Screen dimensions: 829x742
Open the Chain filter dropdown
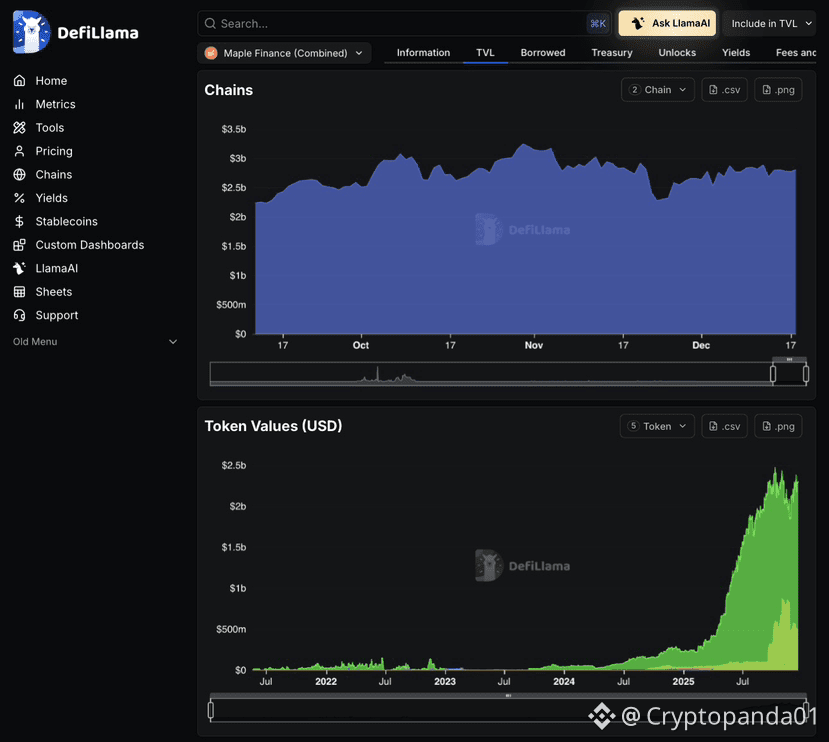coord(658,90)
